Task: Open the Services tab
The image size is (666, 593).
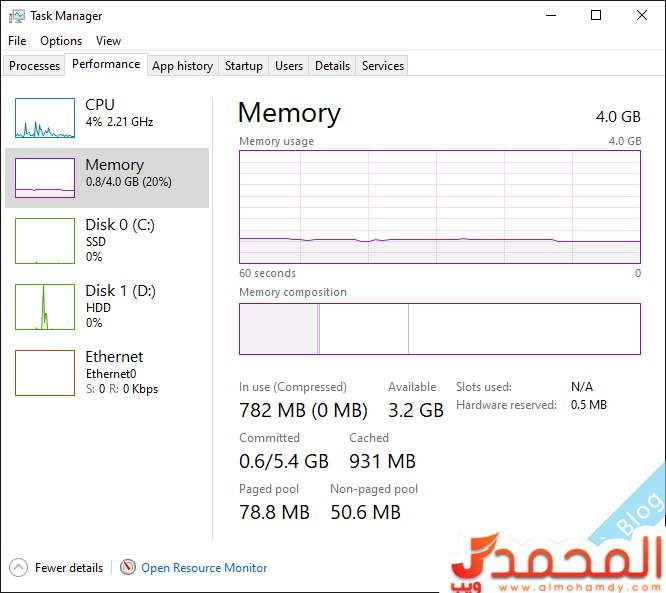Action: point(383,66)
